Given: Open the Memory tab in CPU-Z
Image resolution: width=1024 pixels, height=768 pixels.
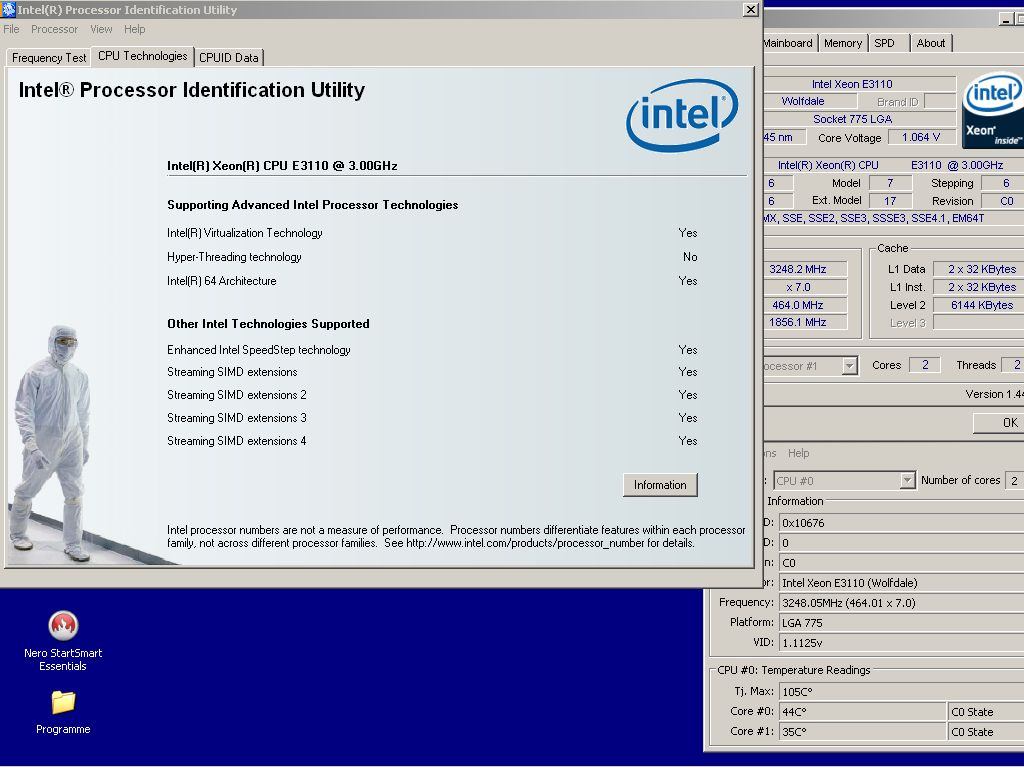Looking at the screenshot, I should pyautogui.click(x=842, y=43).
